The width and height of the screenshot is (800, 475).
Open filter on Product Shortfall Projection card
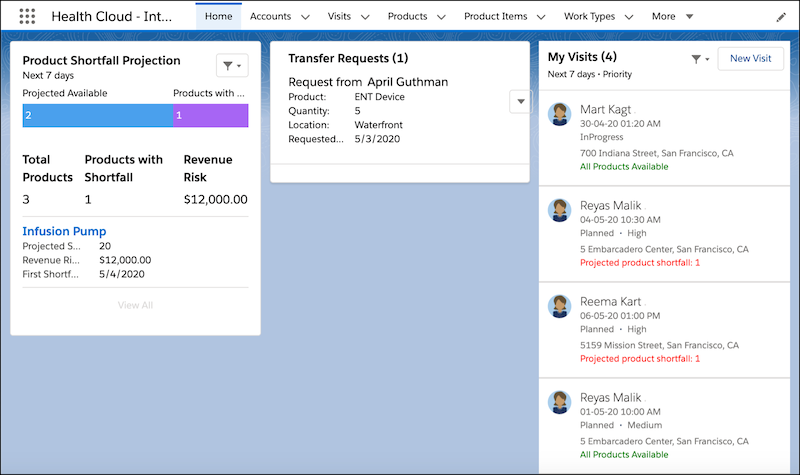(232, 65)
